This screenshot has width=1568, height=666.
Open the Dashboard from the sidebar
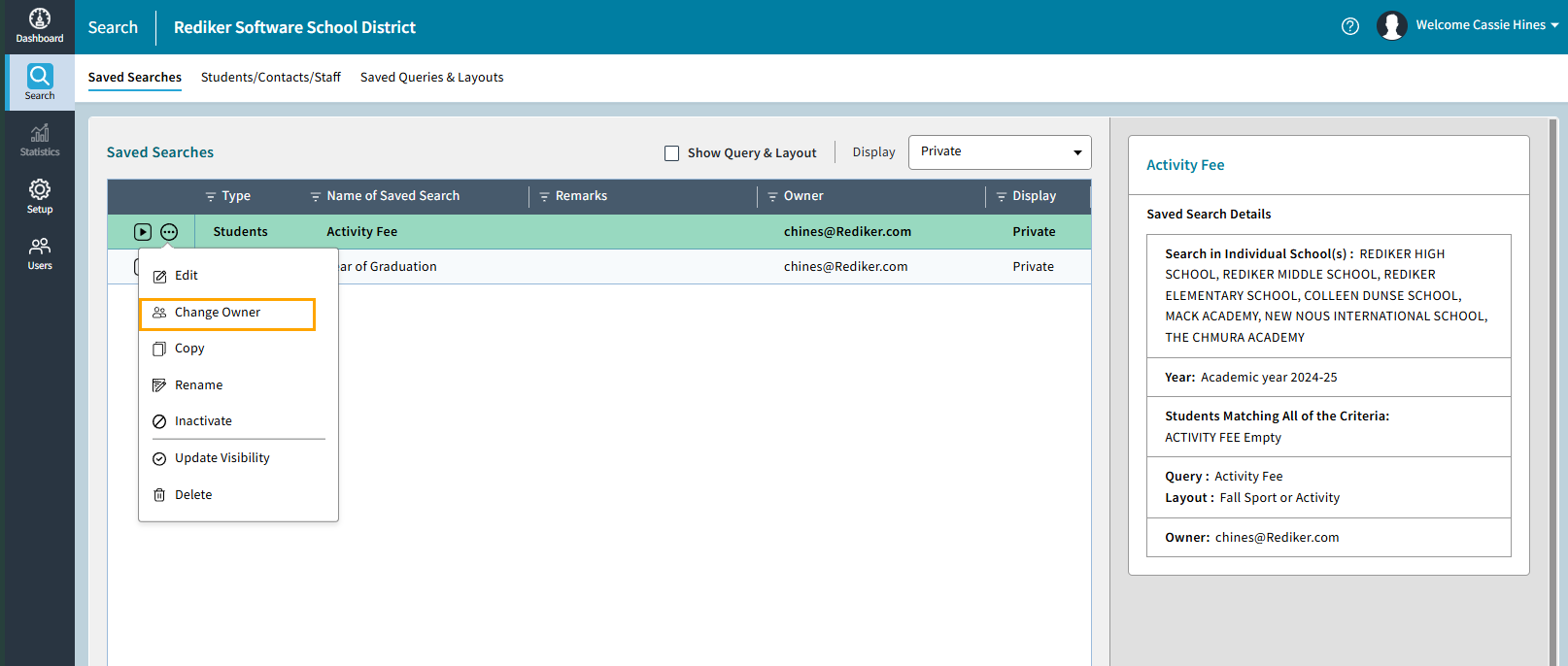pyautogui.click(x=40, y=26)
